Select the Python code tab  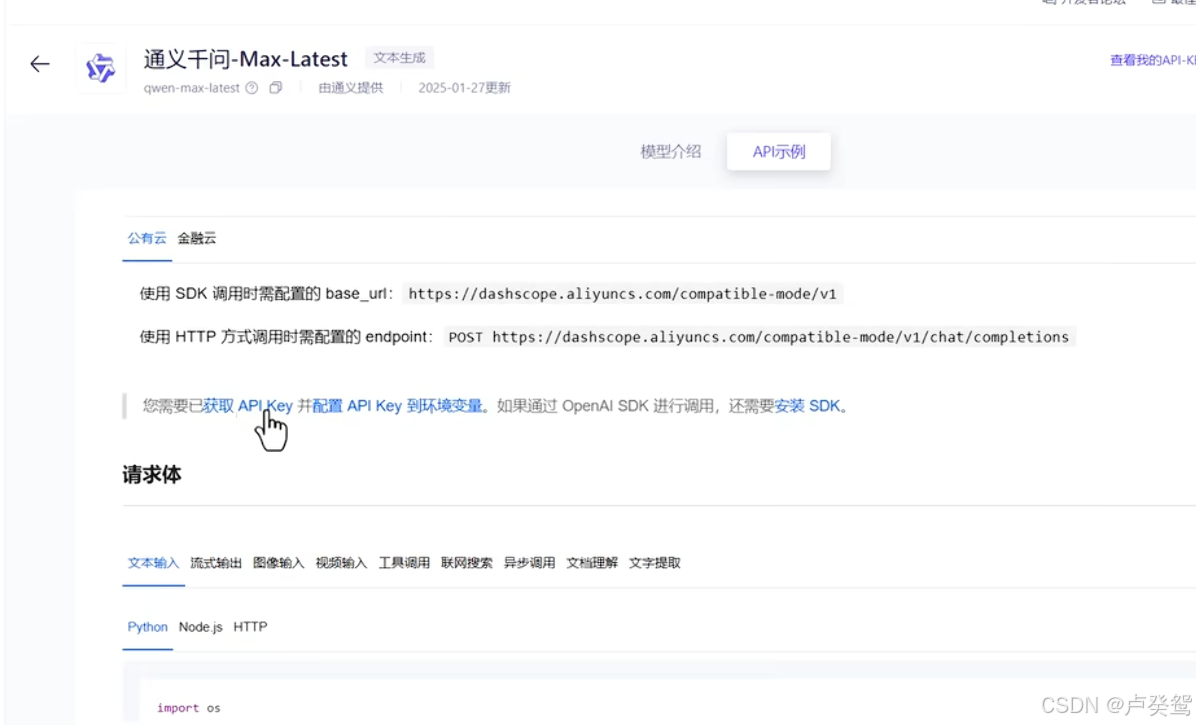coord(147,627)
